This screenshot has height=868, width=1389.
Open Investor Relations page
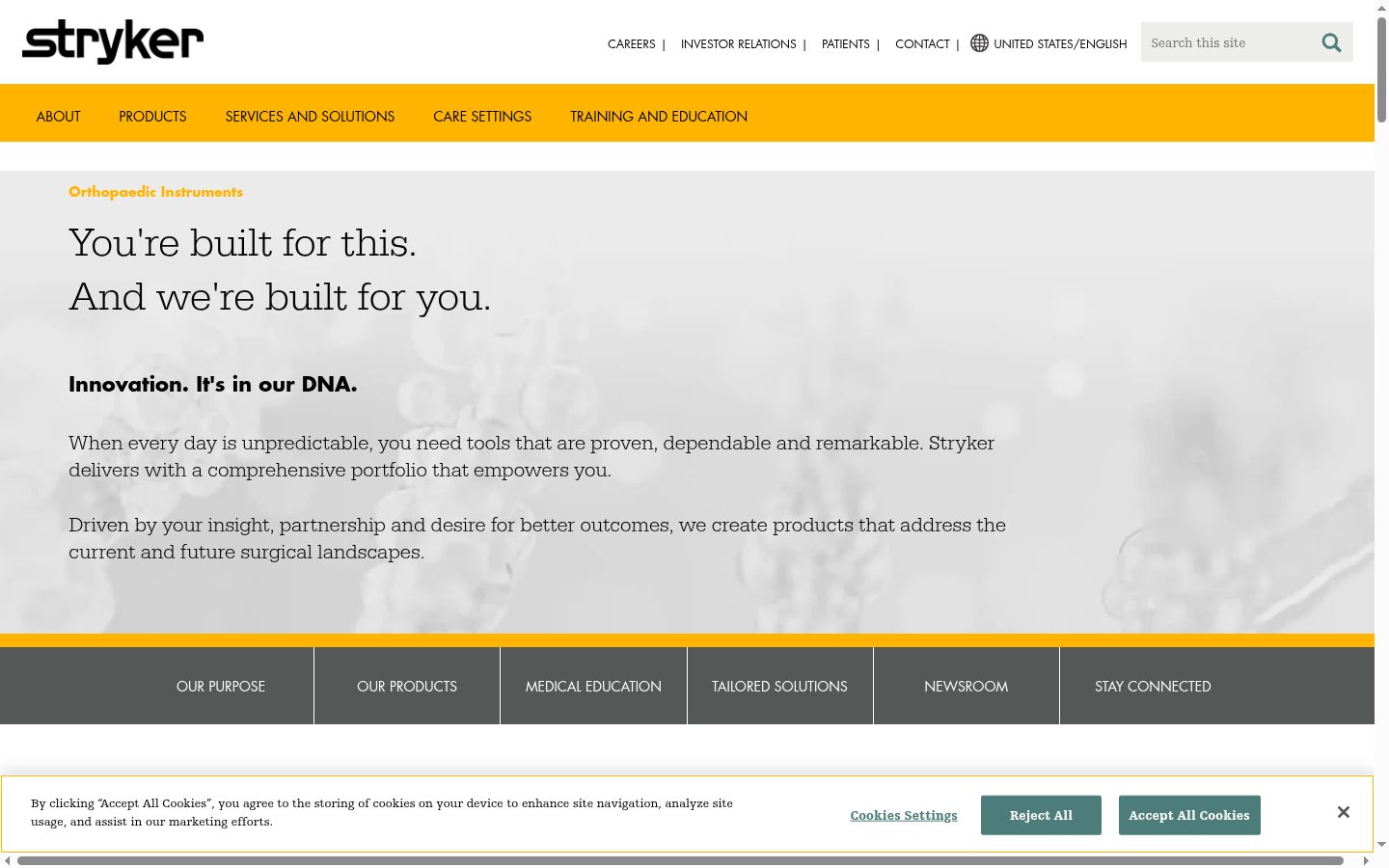point(738,44)
